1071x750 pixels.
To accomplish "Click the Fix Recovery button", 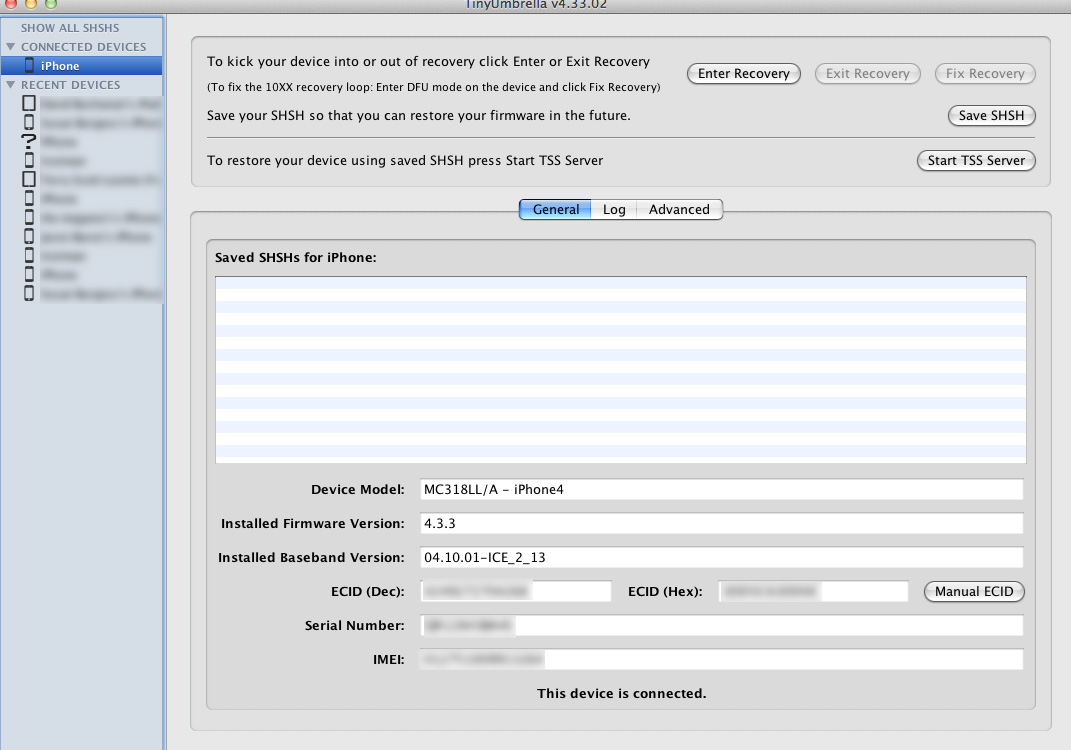I will tap(985, 74).
